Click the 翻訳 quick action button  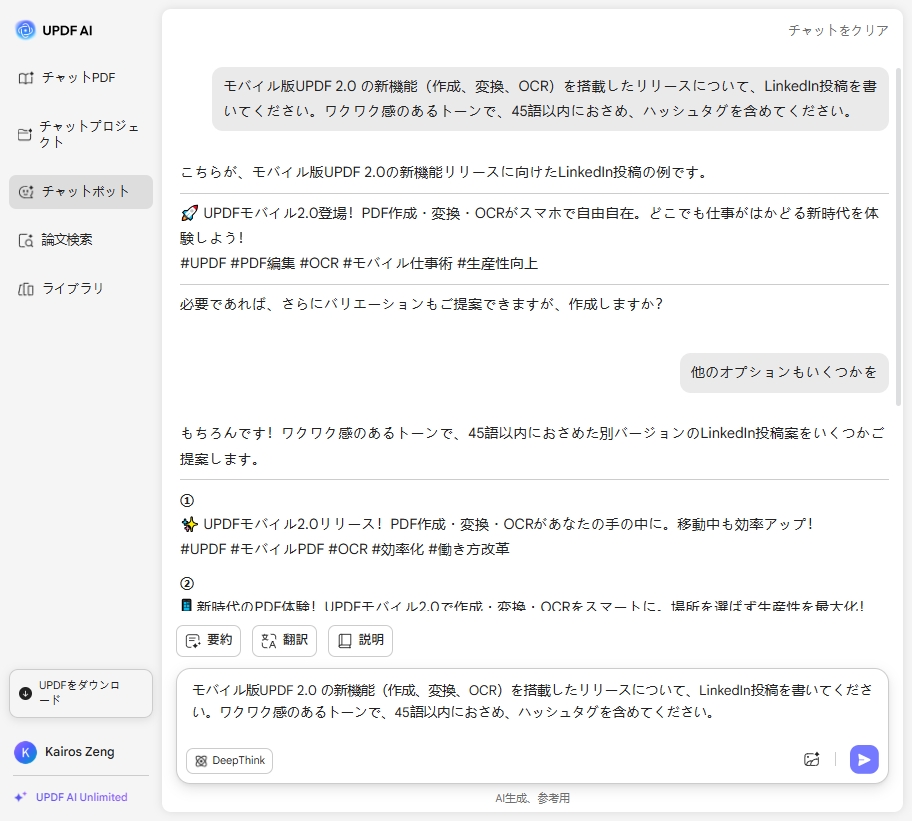click(x=284, y=641)
